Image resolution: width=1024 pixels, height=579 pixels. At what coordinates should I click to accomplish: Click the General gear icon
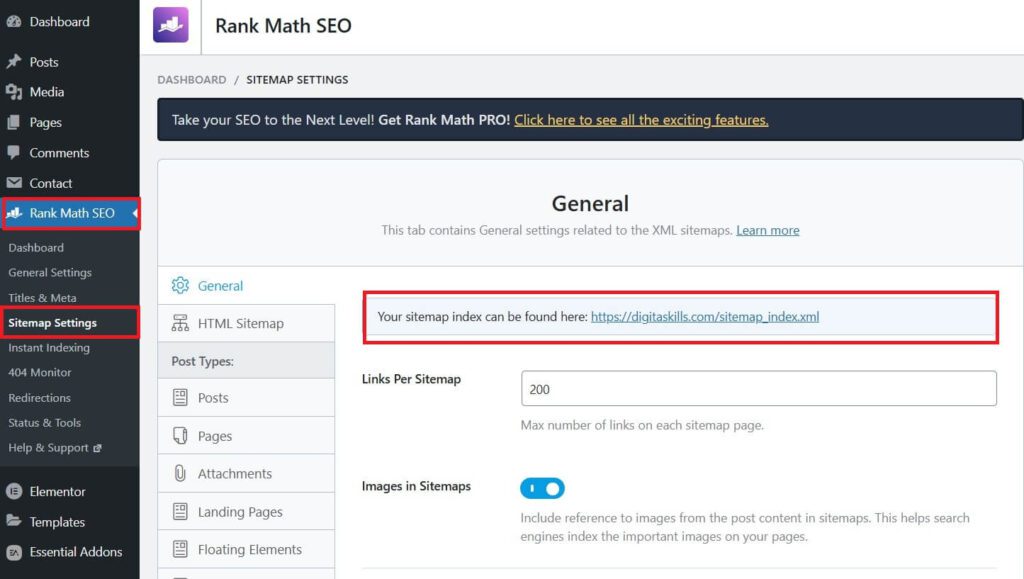pyautogui.click(x=180, y=285)
